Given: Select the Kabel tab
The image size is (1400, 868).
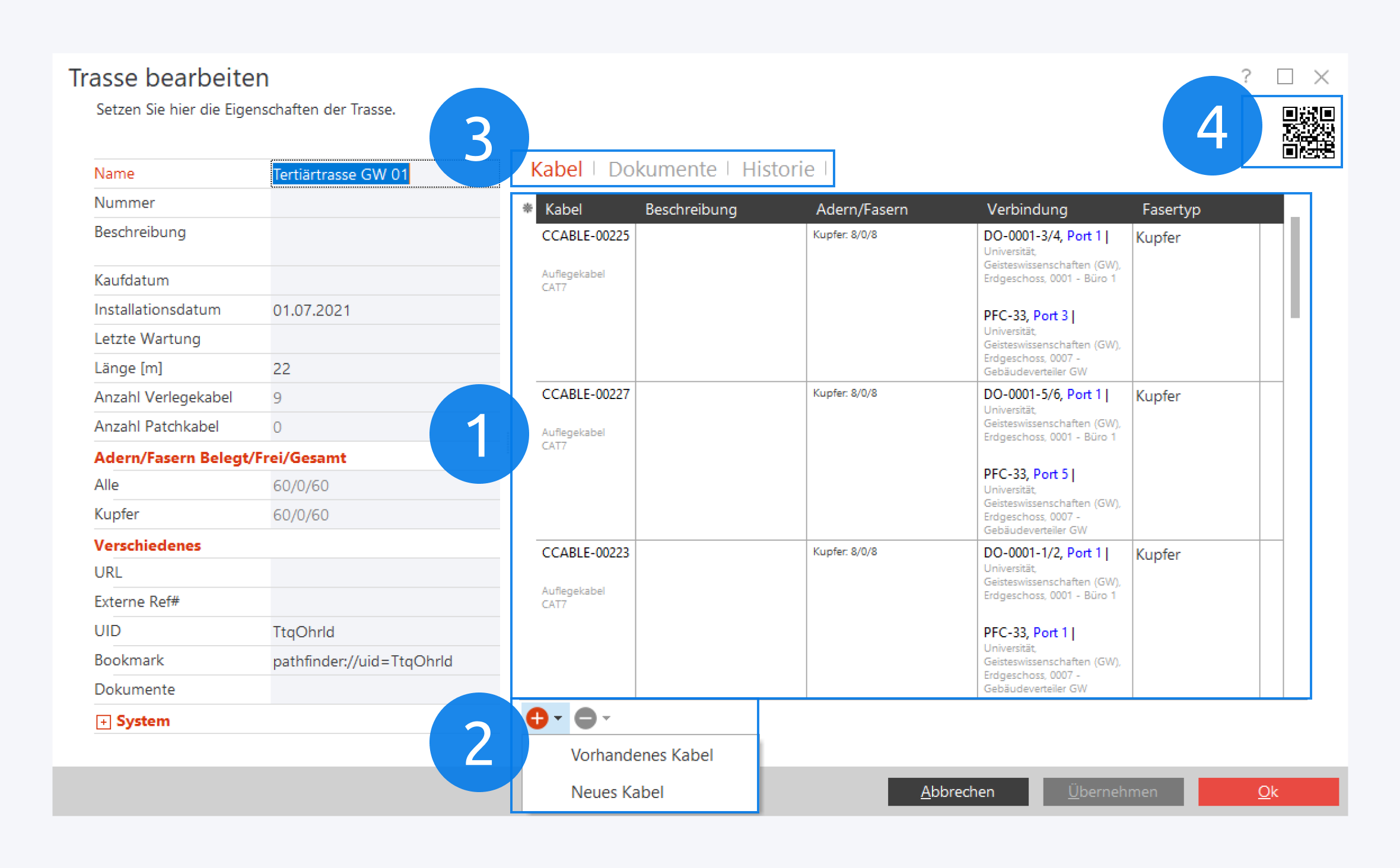Looking at the screenshot, I should coord(556,170).
